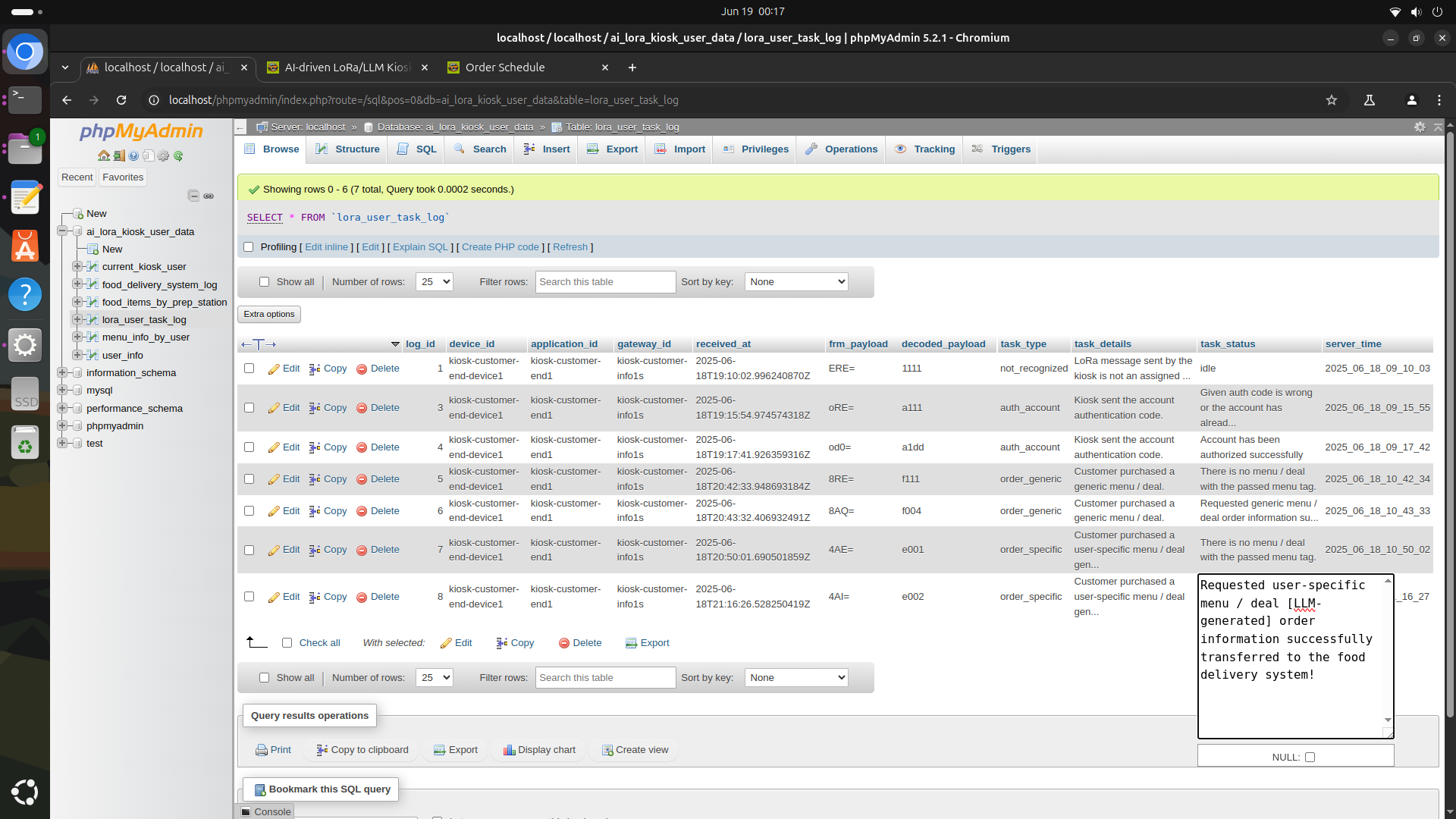This screenshot has height=819, width=1456.
Task: Click the reload navigation panel icon
Action: click(178, 156)
